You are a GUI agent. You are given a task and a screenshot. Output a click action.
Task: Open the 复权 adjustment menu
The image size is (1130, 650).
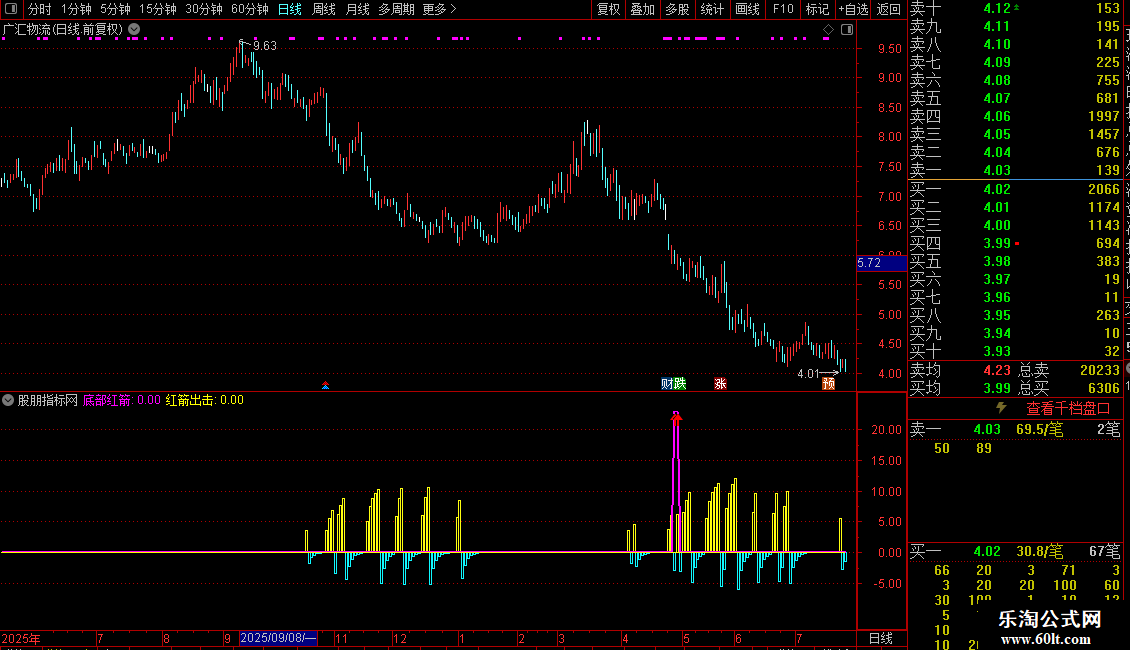(608, 9)
